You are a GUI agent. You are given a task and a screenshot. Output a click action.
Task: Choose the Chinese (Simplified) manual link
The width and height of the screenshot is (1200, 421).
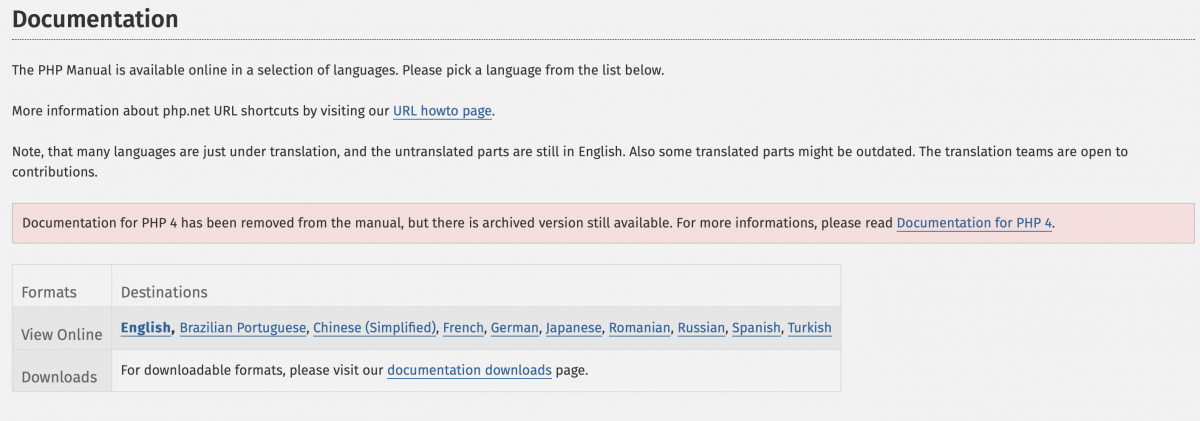(375, 327)
